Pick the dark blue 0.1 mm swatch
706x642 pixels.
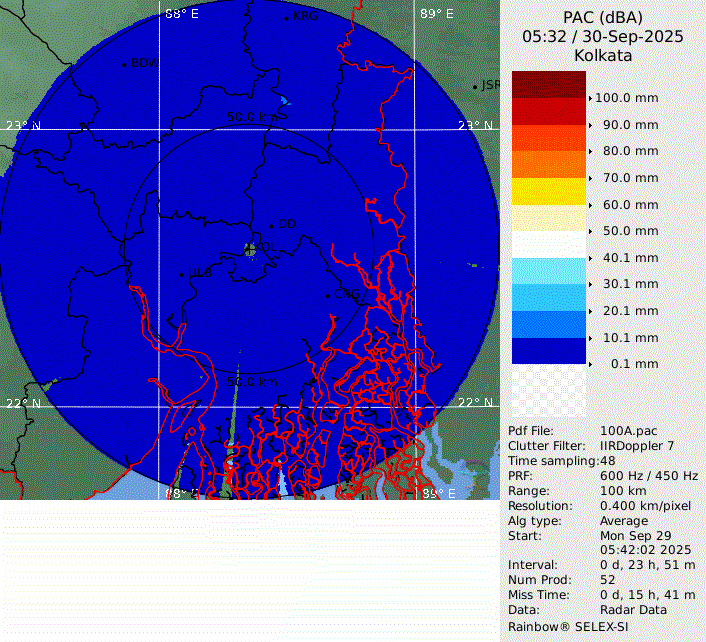coord(548,350)
